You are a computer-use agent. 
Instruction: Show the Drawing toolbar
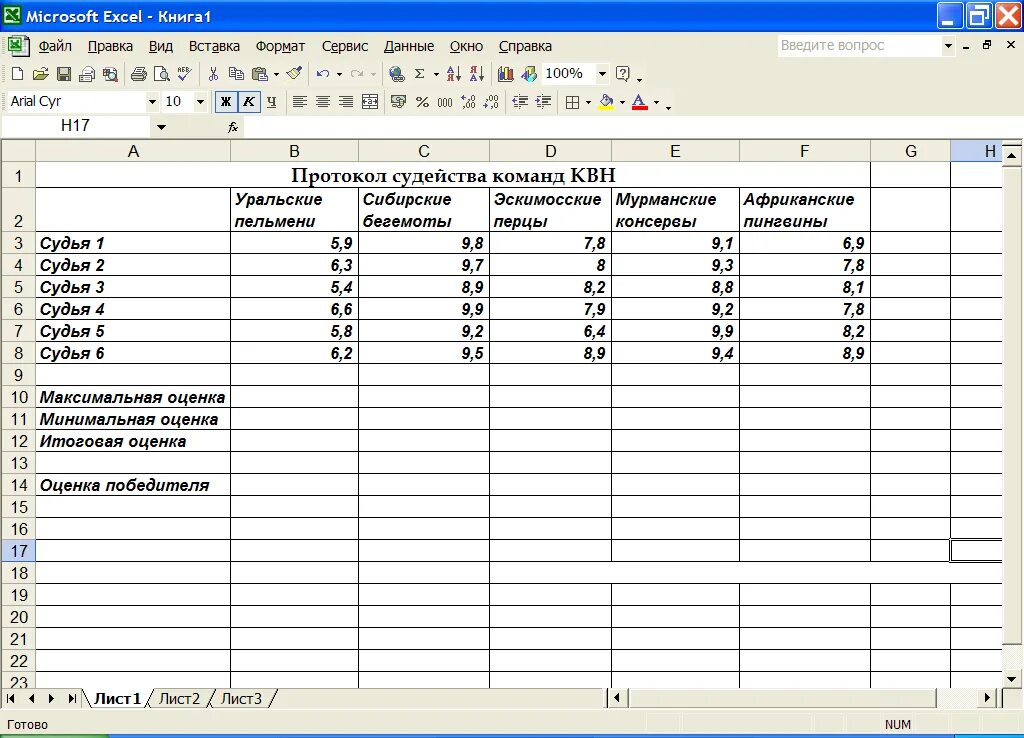tap(529, 74)
